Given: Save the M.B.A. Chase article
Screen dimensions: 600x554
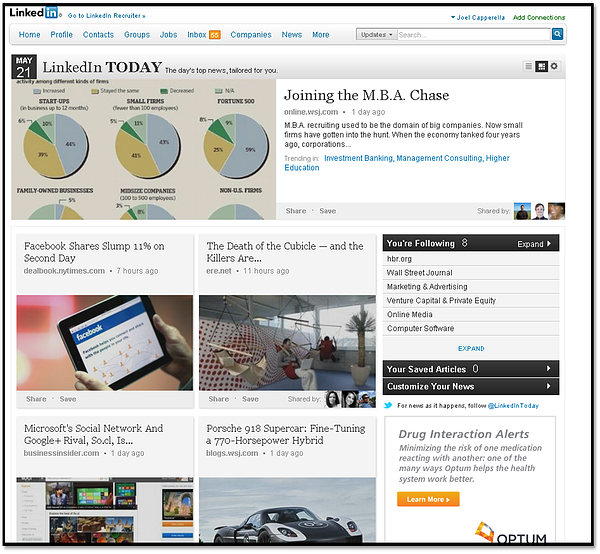Looking at the screenshot, I should point(328,211).
